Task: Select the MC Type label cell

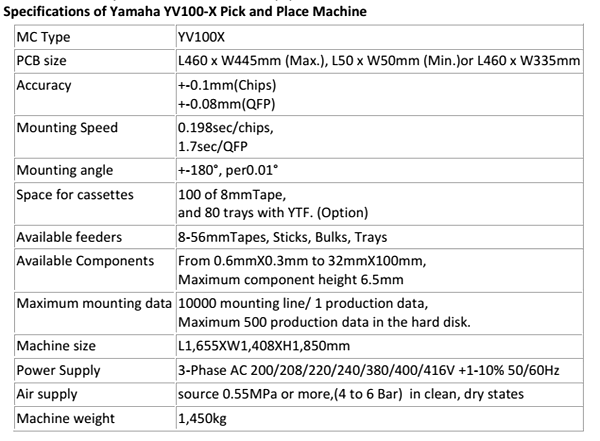Action: 48,37
